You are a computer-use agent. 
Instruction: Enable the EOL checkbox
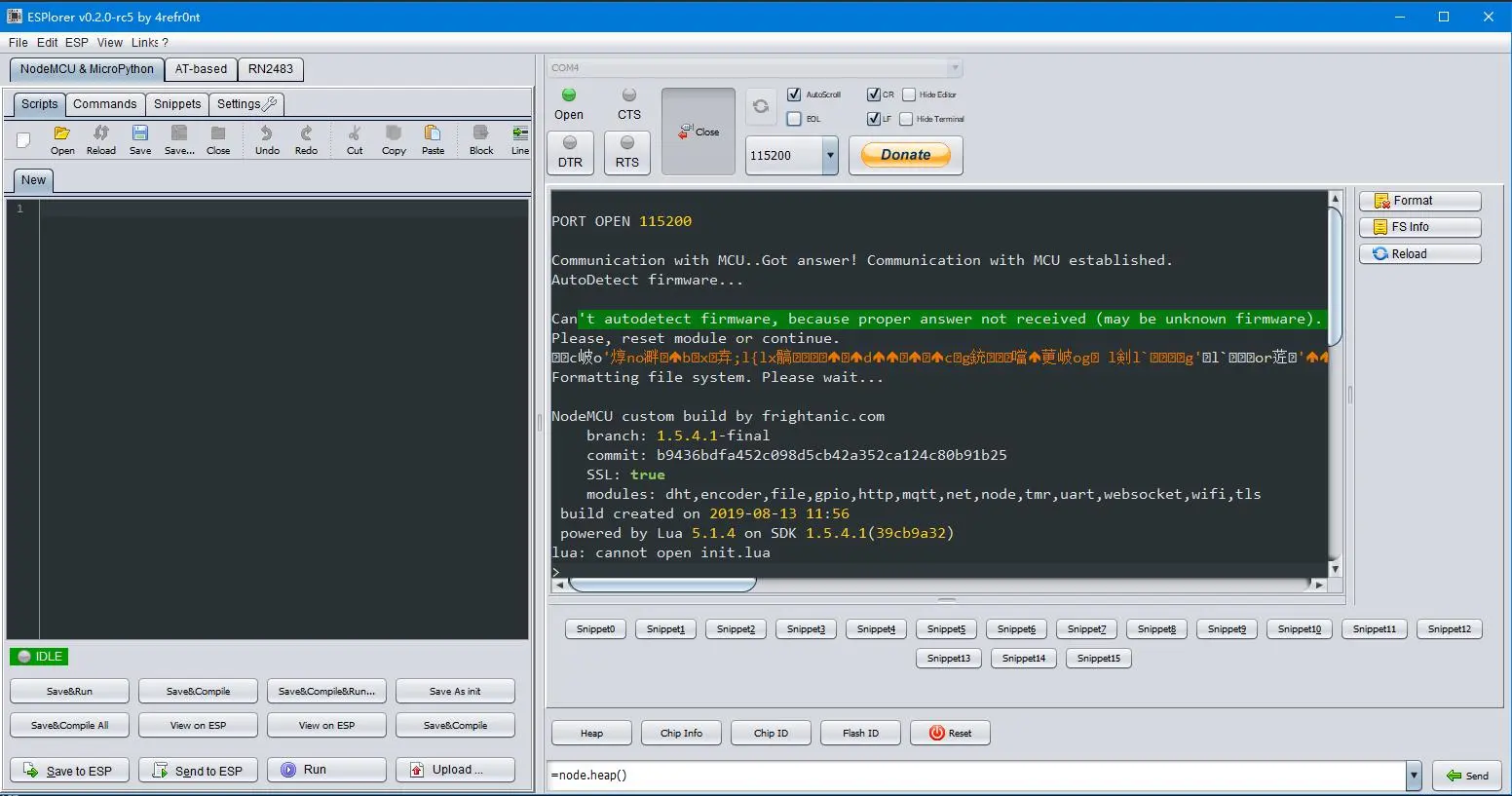click(794, 119)
